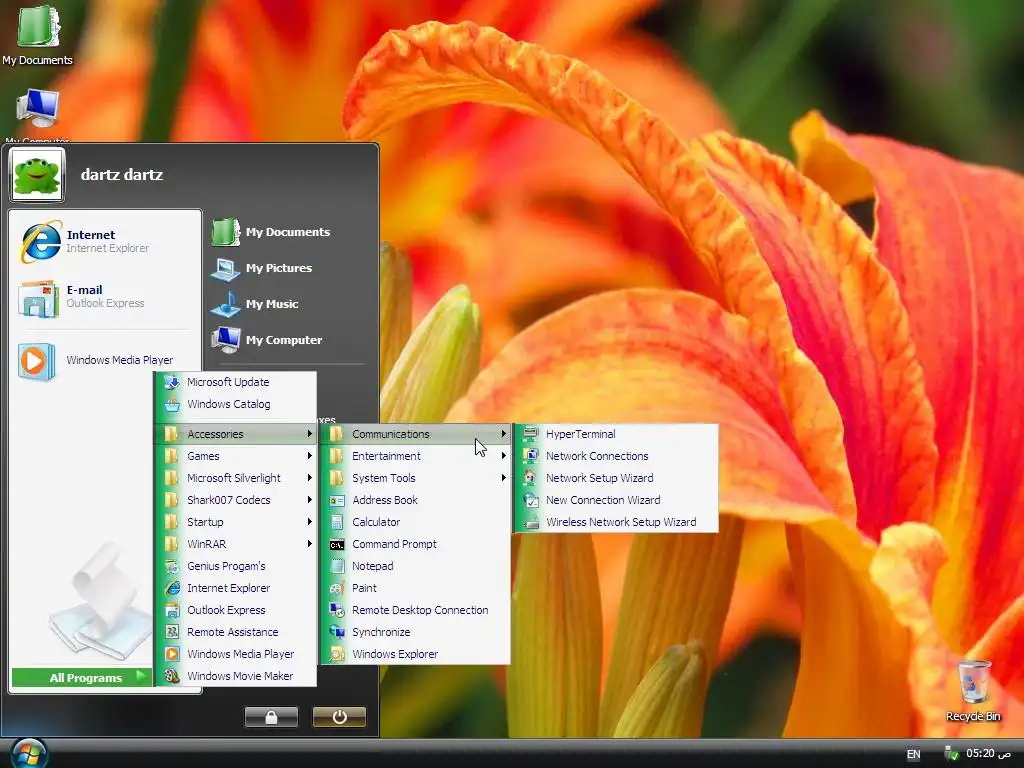Click the Notepad icon
The width and height of the screenshot is (1024, 768).
pyautogui.click(x=337, y=566)
